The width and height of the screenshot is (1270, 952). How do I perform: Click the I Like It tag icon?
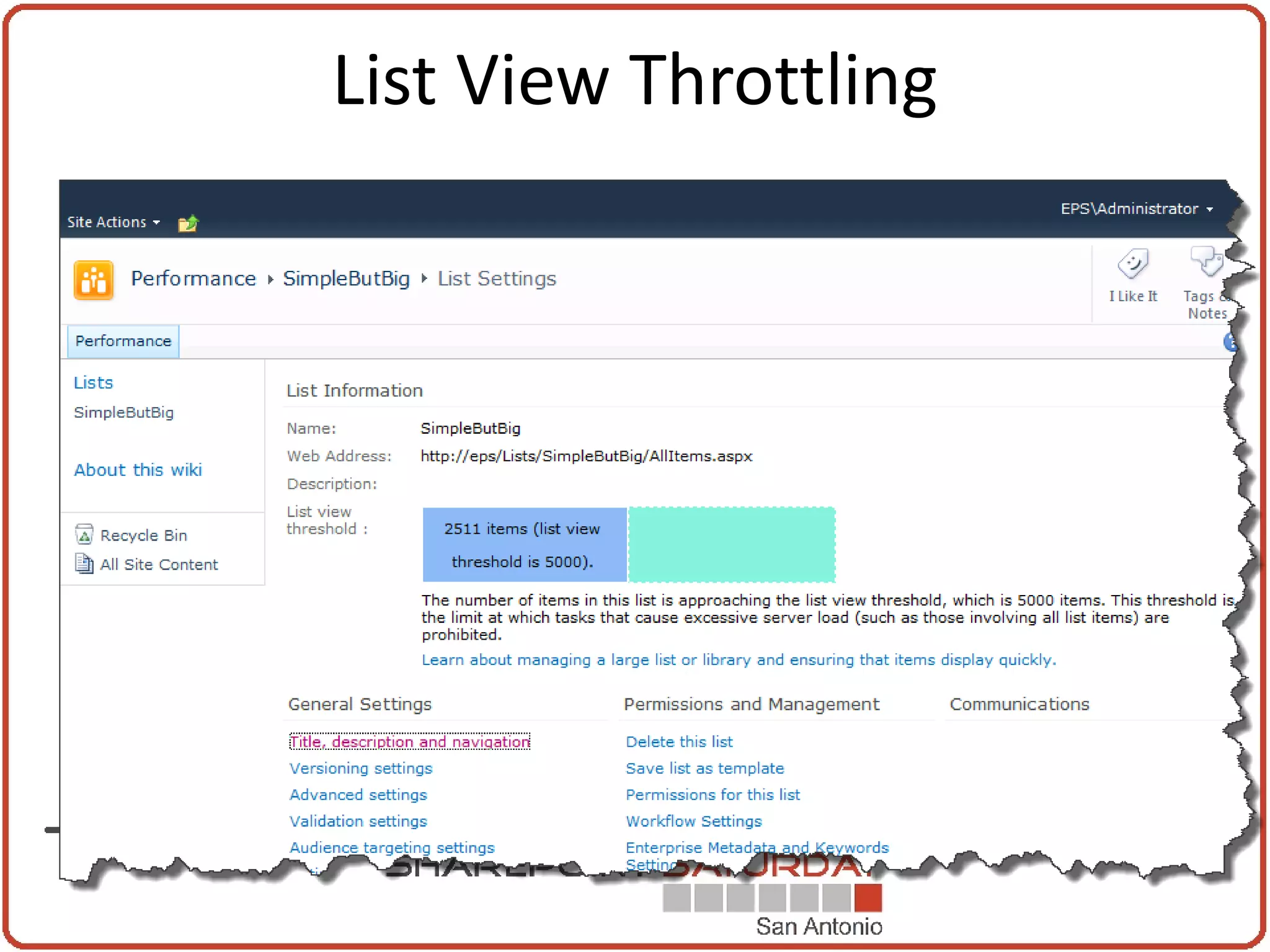[1133, 264]
